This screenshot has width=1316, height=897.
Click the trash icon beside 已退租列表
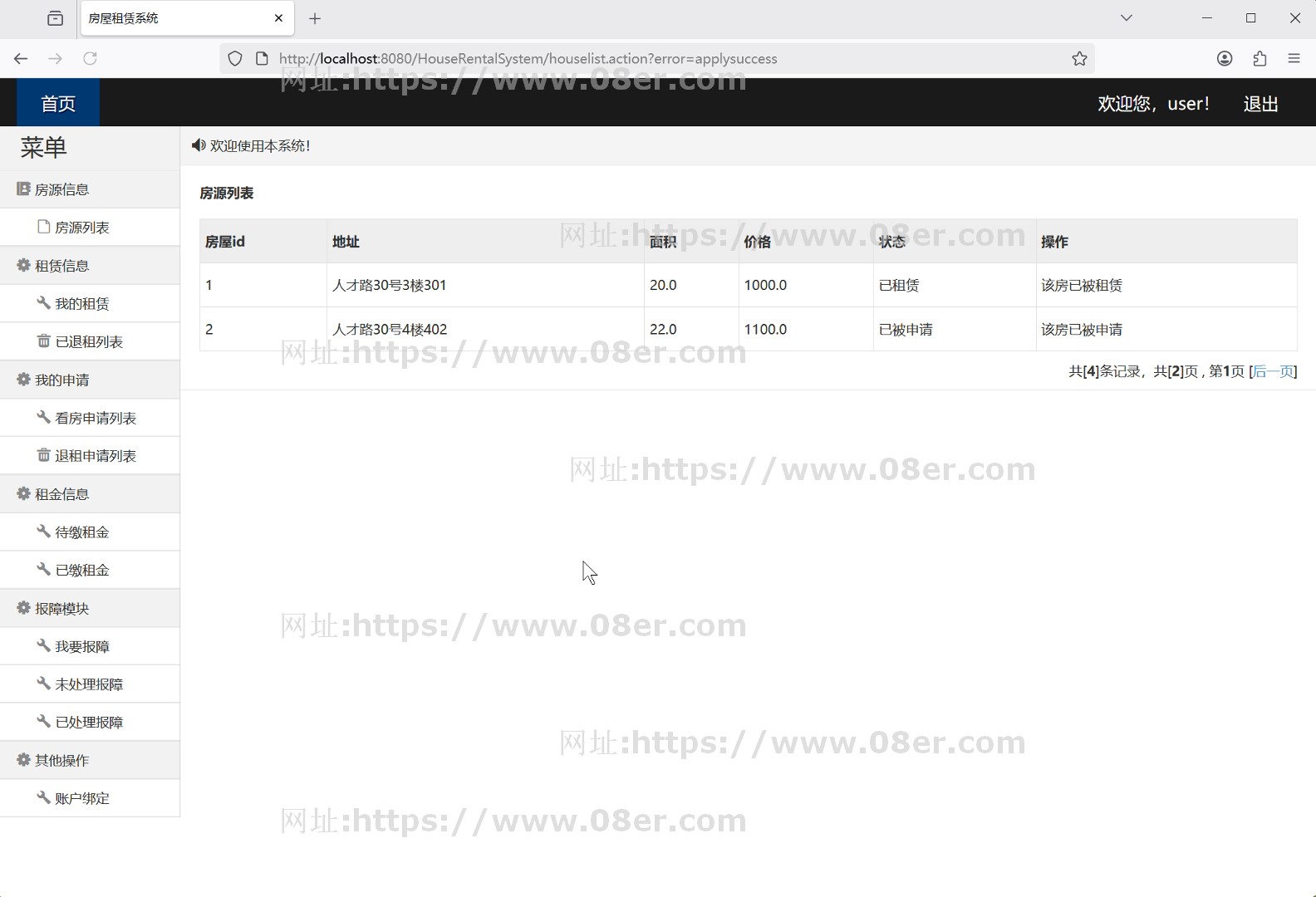(43, 341)
